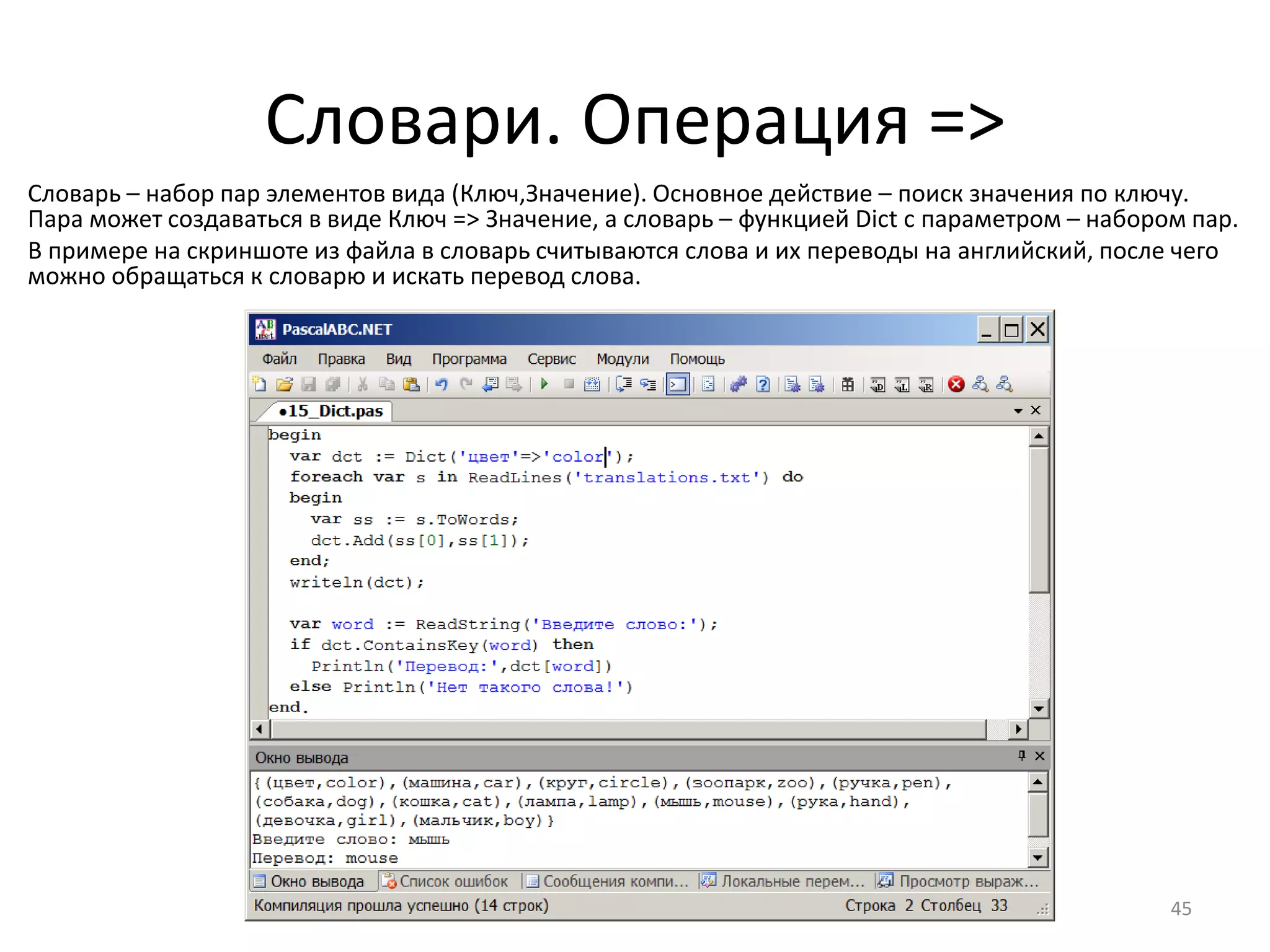Maximize the PascalABC.NET window
1270x952 pixels.
click(1012, 330)
